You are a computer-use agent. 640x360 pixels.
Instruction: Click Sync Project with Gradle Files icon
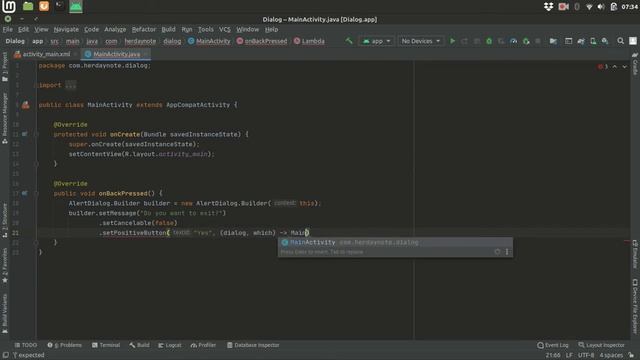[x=581, y=41]
